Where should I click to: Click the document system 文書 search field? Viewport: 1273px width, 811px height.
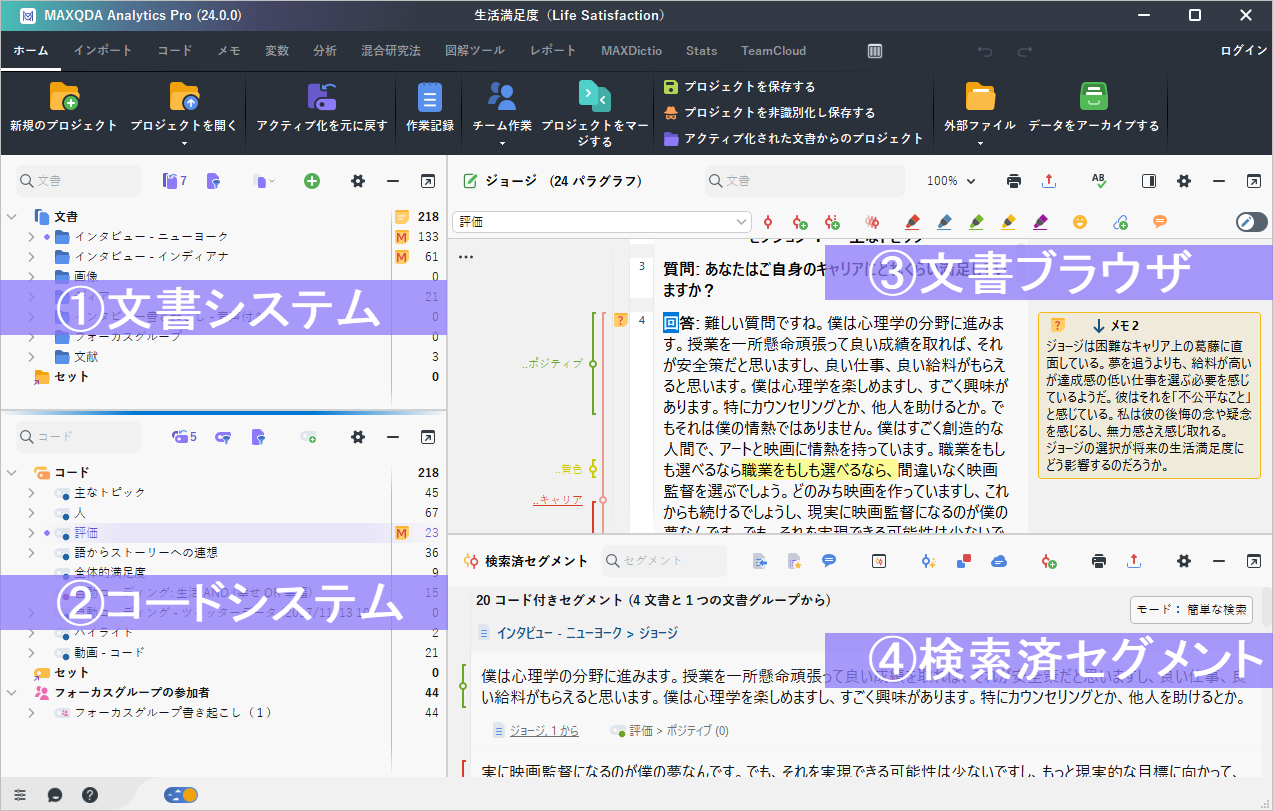(79, 181)
